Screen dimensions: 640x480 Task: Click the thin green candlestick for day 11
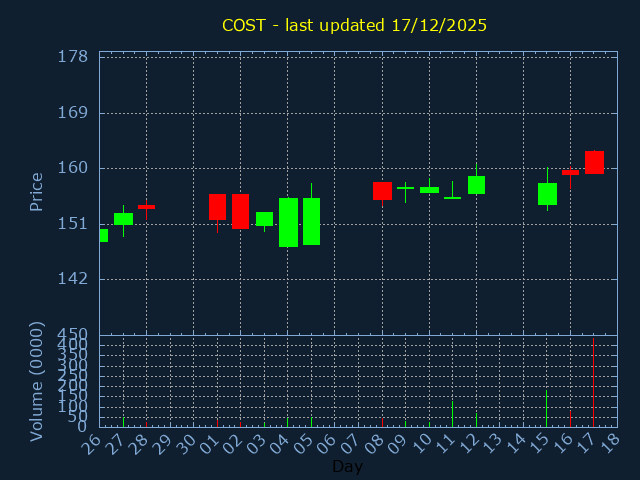click(453, 198)
